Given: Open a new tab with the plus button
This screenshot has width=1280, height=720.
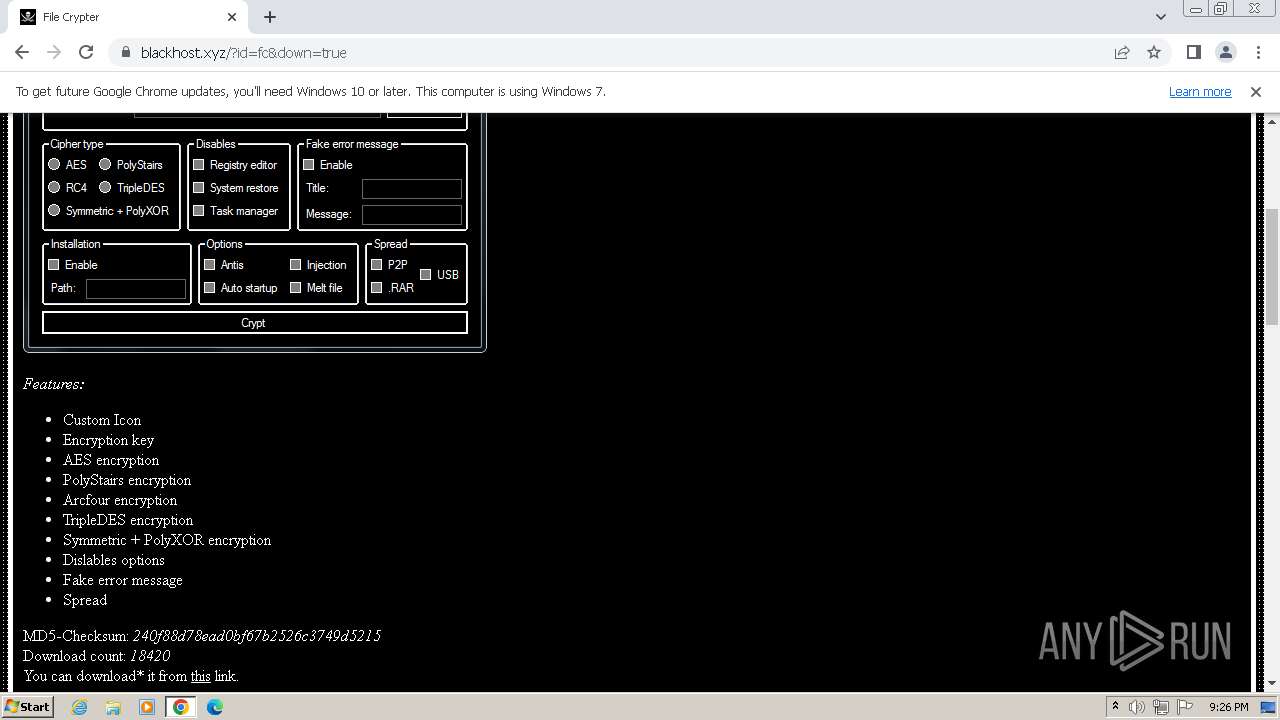Looking at the screenshot, I should 270,17.
